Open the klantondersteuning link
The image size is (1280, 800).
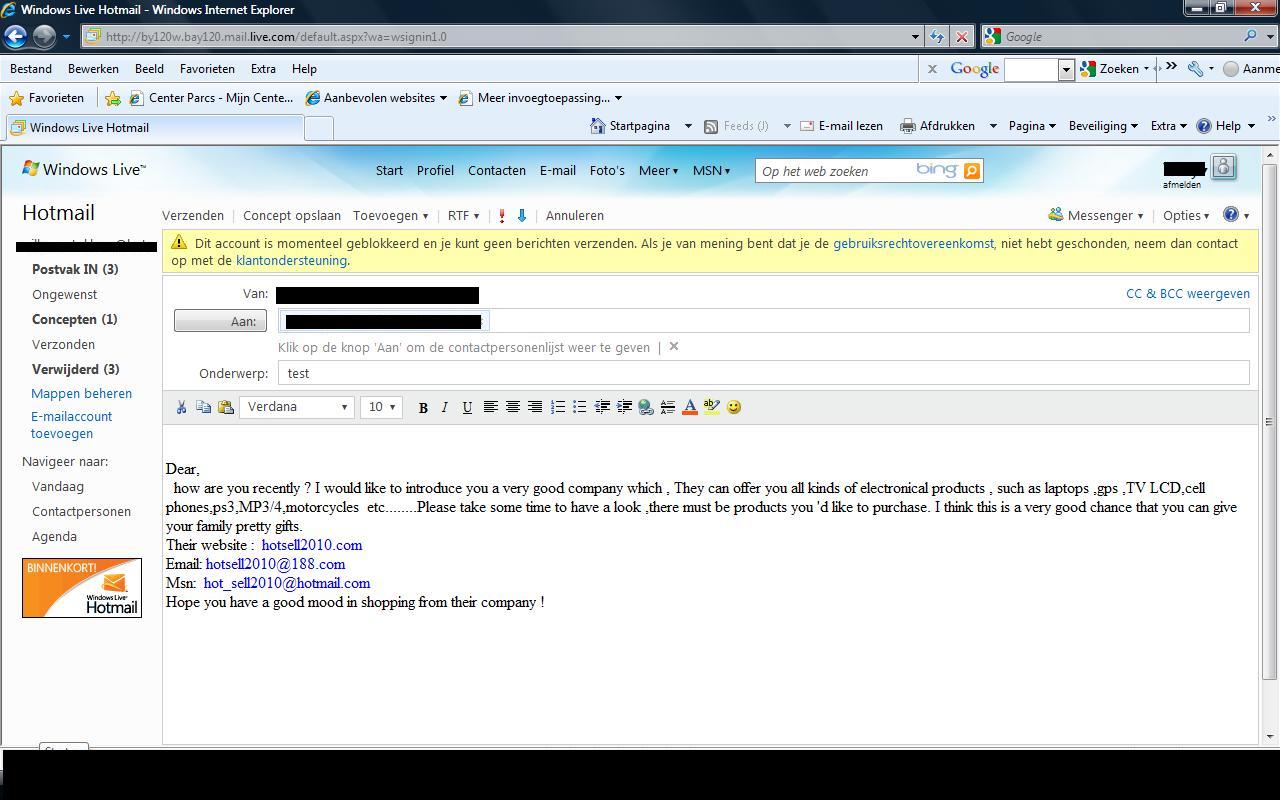(291, 260)
